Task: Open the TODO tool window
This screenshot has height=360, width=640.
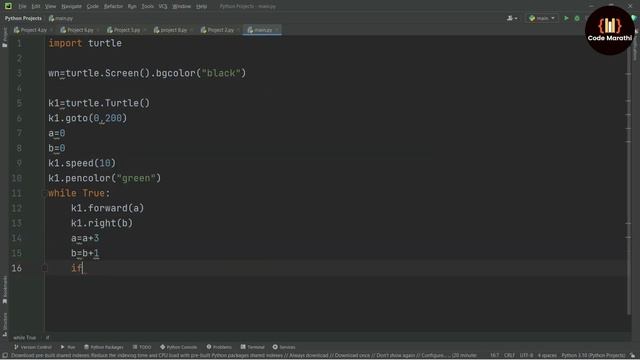Action: click(x=142, y=347)
